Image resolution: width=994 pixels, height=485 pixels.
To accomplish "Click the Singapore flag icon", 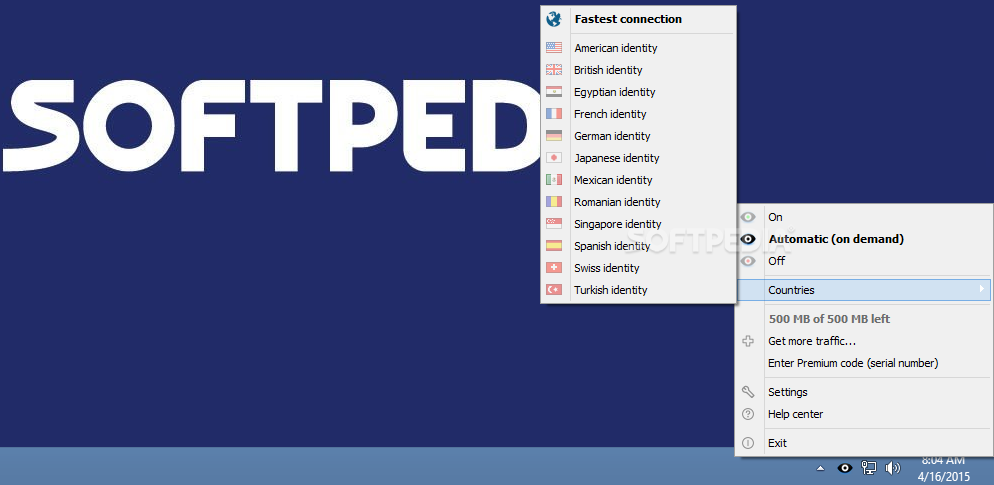I will [x=553, y=224].
